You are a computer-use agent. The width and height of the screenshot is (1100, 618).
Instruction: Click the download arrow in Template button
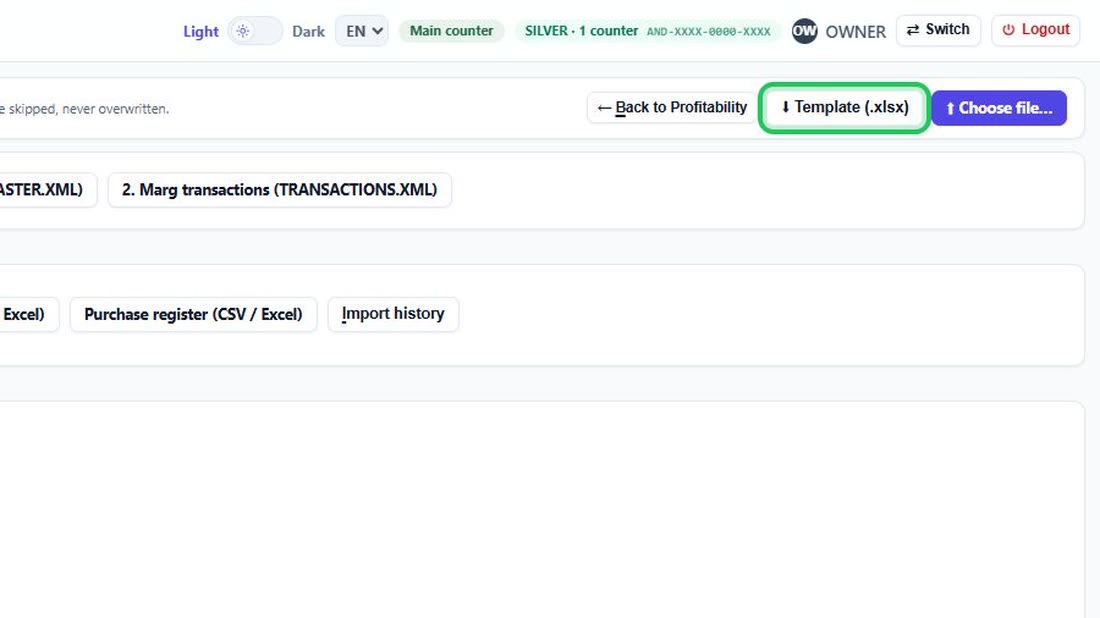[785, 107]
